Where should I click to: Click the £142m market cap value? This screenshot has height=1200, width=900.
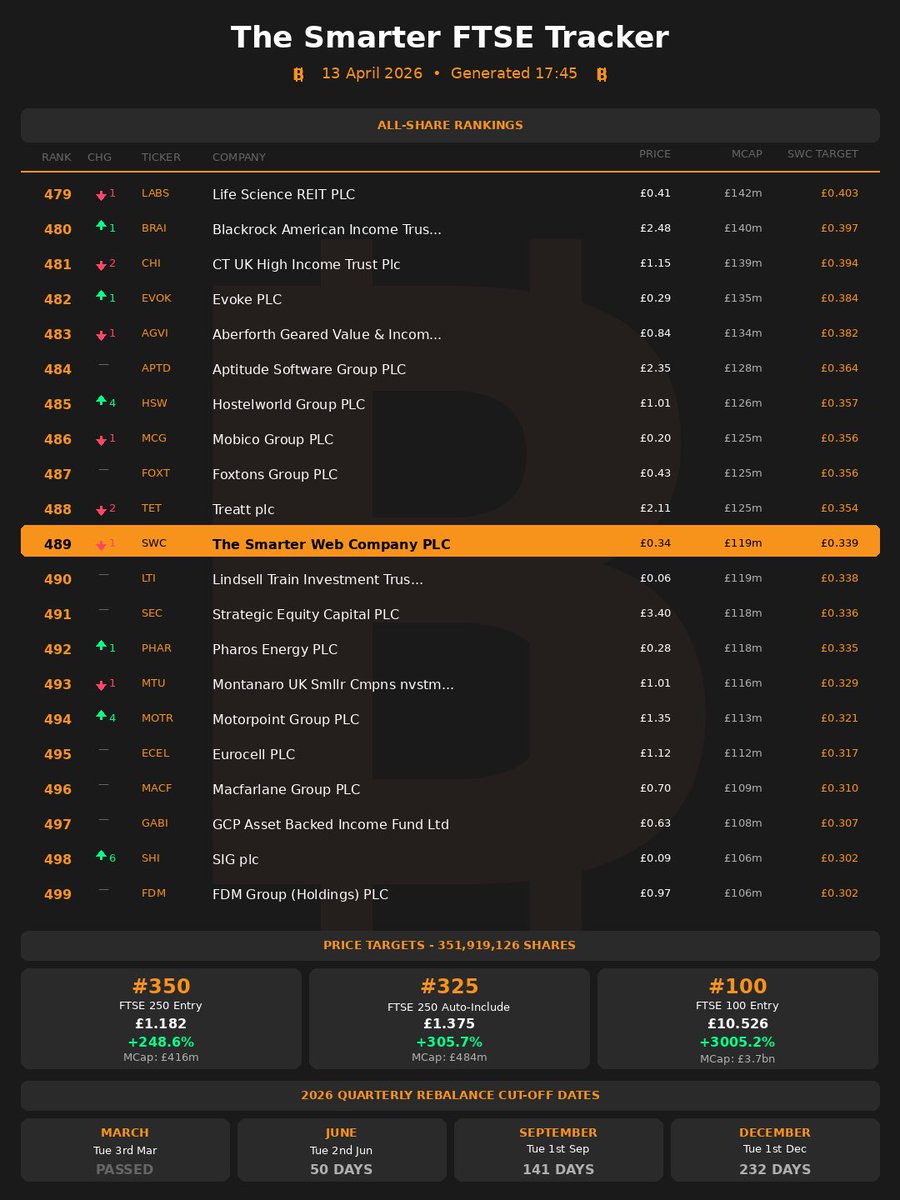[x=743, y=193]
